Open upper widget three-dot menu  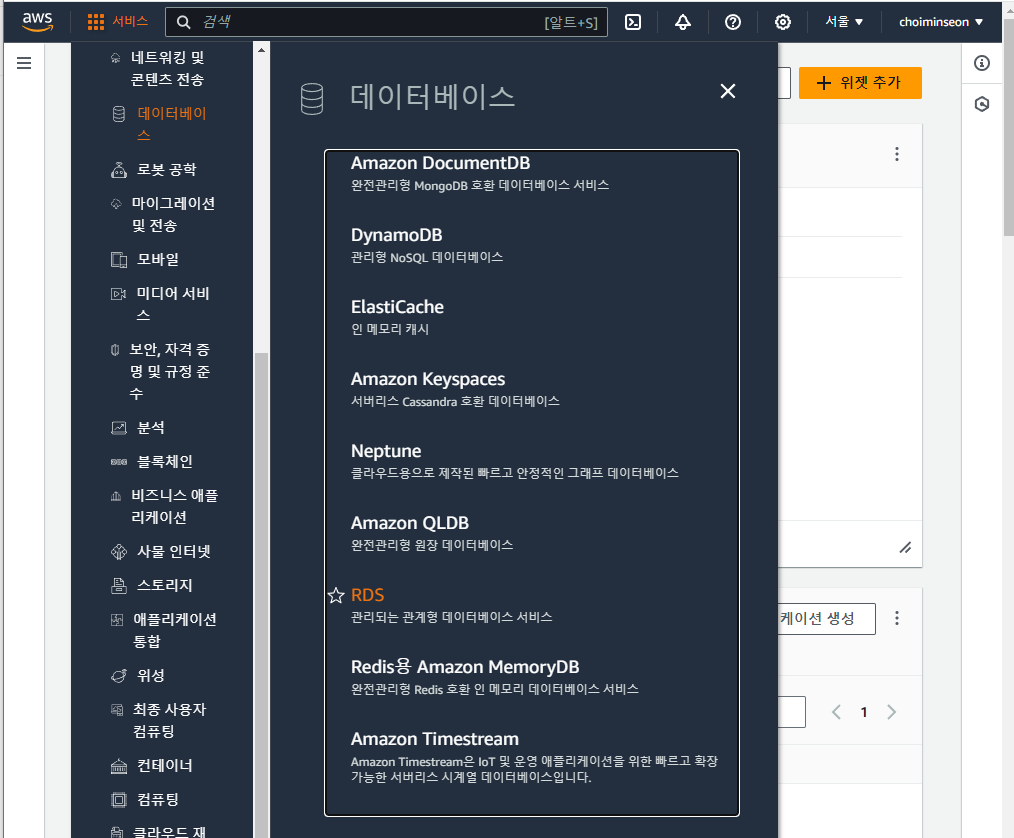[x=896, y=154]
